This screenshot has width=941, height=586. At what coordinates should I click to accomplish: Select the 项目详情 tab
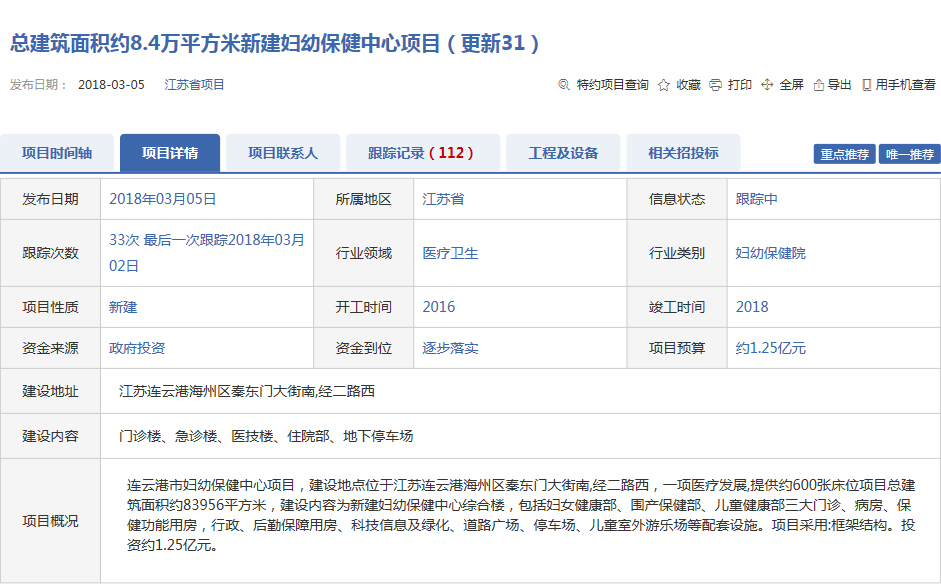tap(170, 153)
